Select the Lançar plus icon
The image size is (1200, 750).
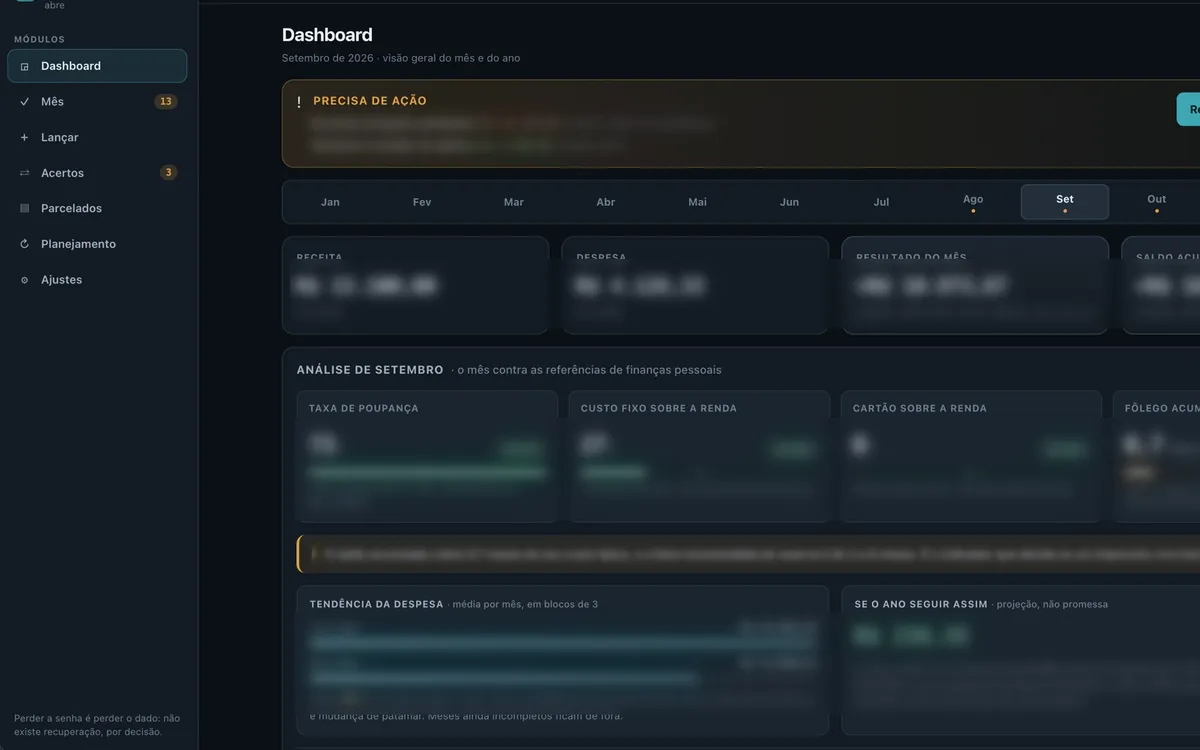(x=25, y=138)
